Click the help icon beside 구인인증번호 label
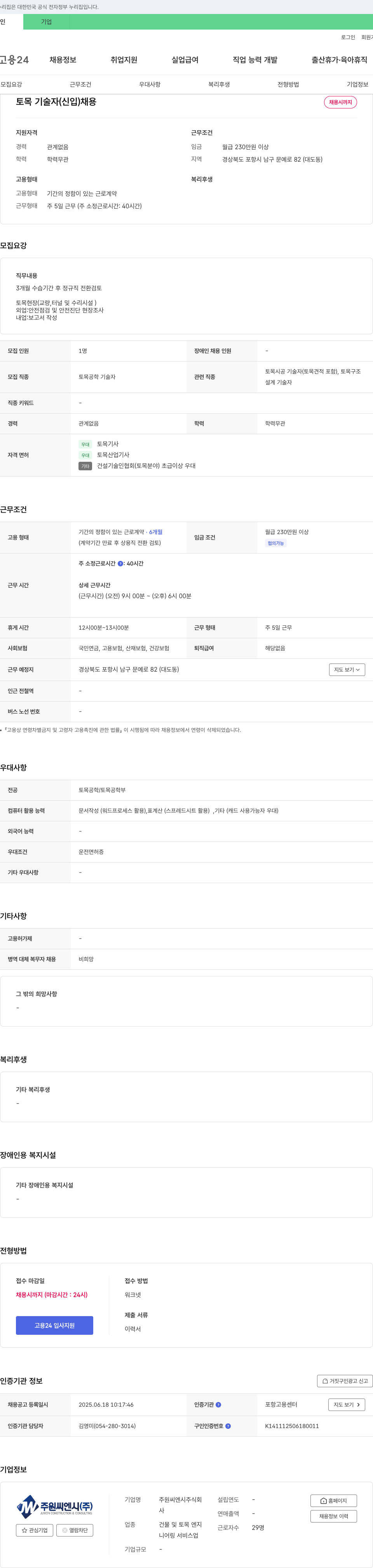 pyautogui.click(x=228, y=1426)
